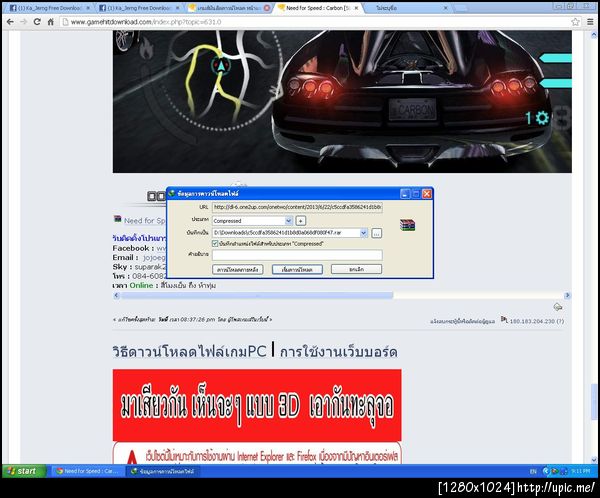The image size is (600, 498).
Task: Click the page vertical scrollbar thumb
Action: click(593, 400)
